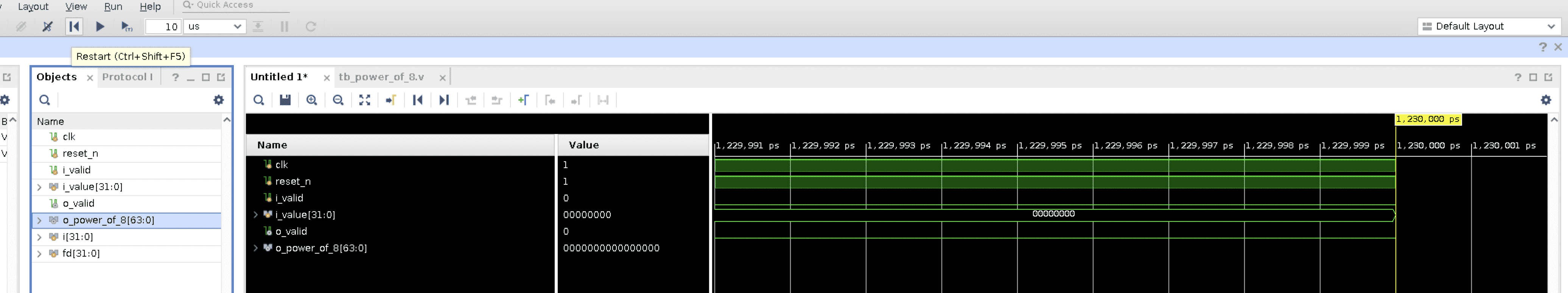Viewport: 1568px width, 293px height.
Task: Click the Zoom to Cursor icon
Action: [391, 100]
